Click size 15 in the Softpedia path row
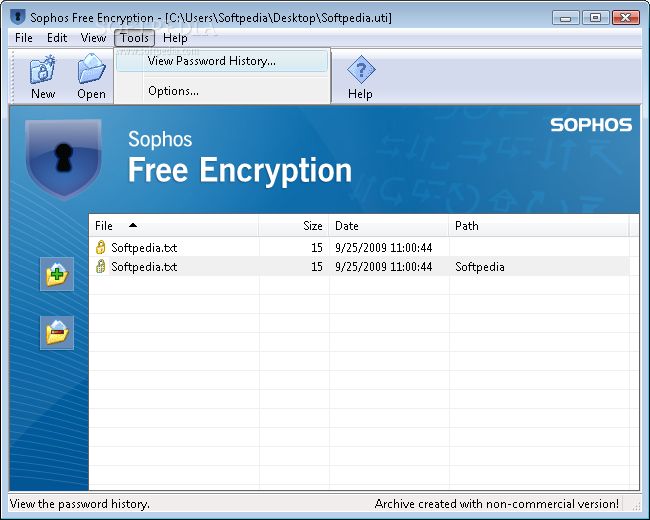 click(x=317, y=267)
